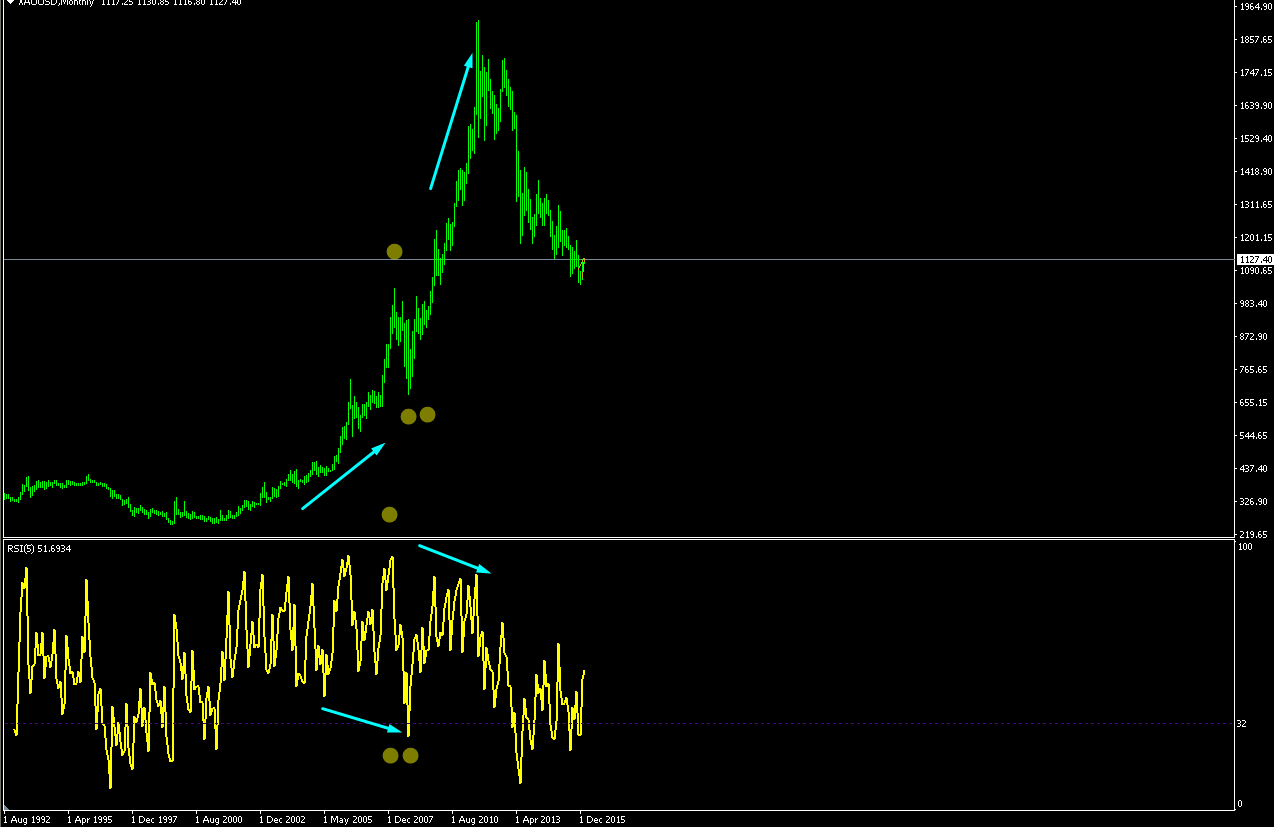Click the 1 May 2005 date label
1274x827 pixels.
tap(346, 819)
